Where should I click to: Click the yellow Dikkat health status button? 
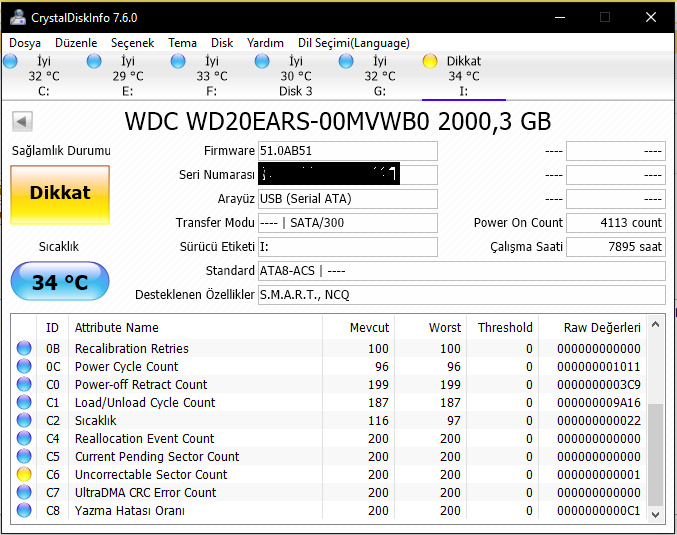point(60,195)
